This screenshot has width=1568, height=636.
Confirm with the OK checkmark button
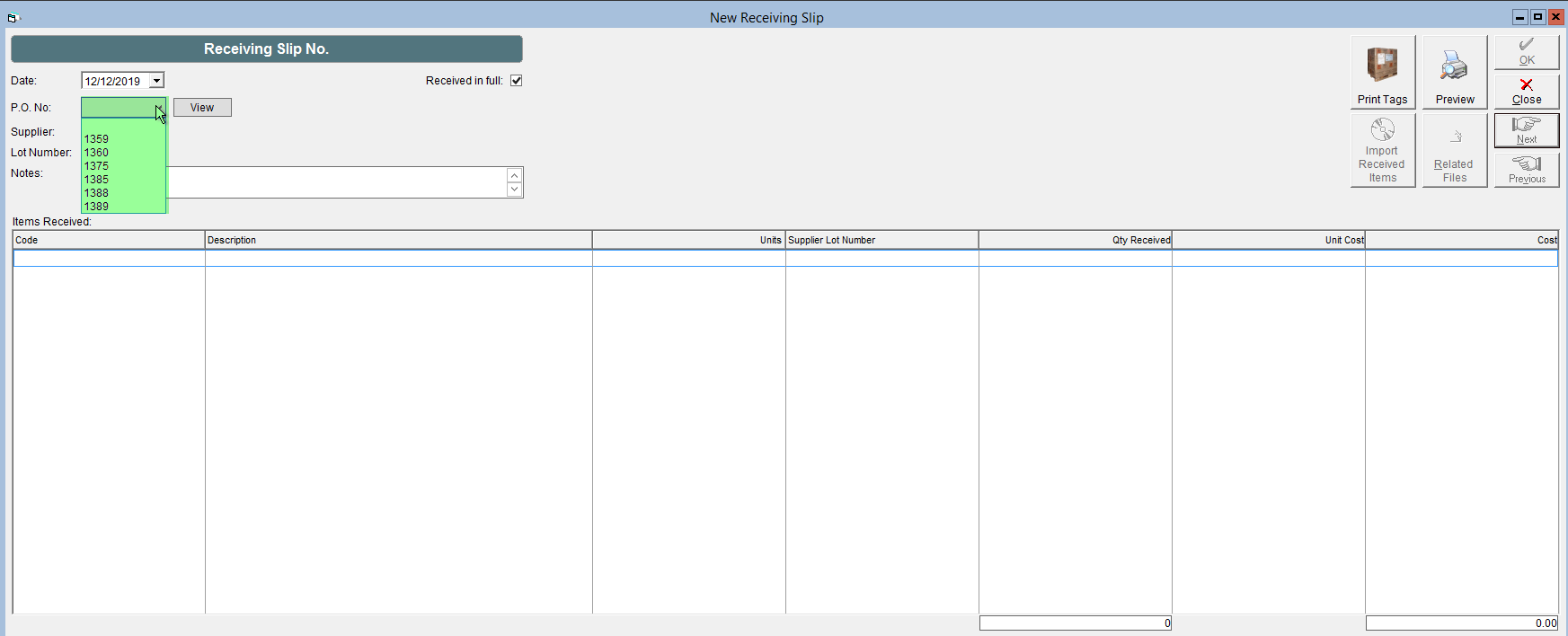tap(1526, 52)
